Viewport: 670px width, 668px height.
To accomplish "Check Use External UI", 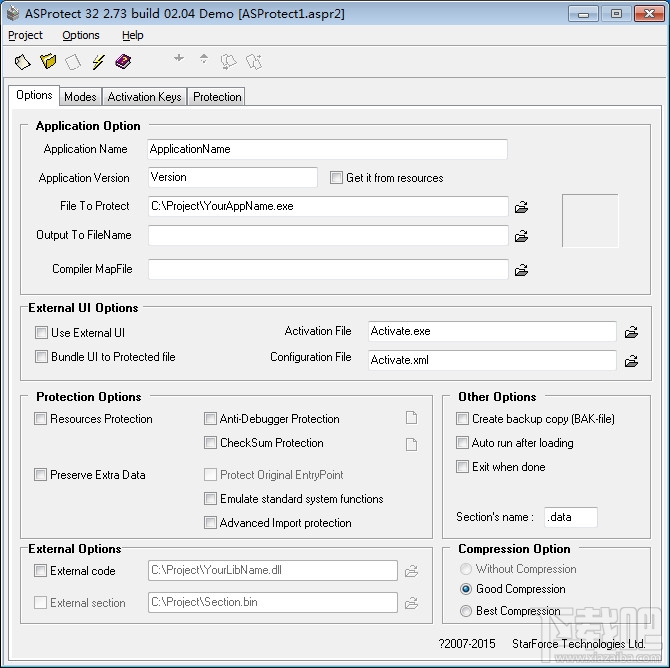I will [x=41, y=333].
